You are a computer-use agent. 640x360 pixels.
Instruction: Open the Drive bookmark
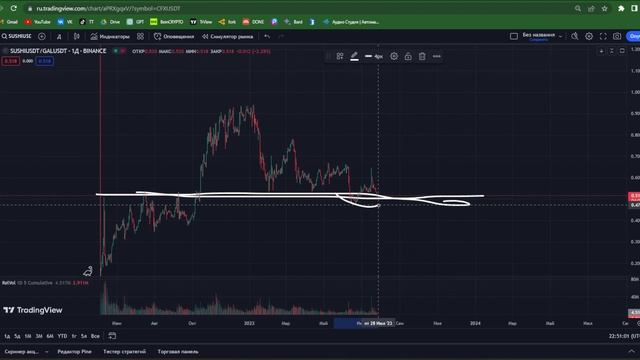pyautogui.click(x=111, y=22)
